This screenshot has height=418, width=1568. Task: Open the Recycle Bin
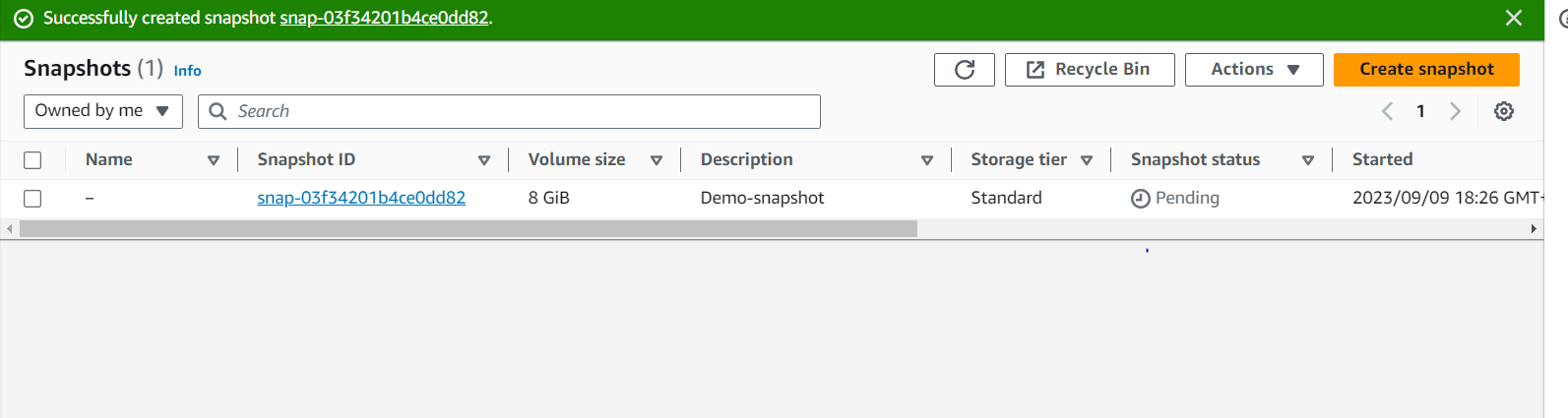[x=1090, y=70]
